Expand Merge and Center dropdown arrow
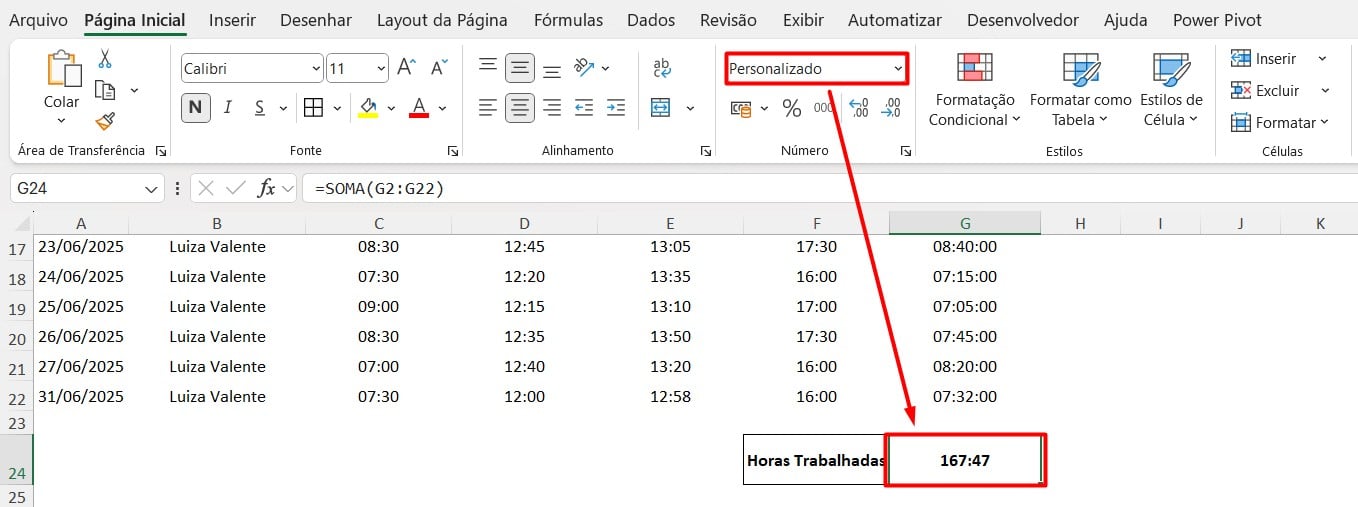 click(x=690, y=108)
